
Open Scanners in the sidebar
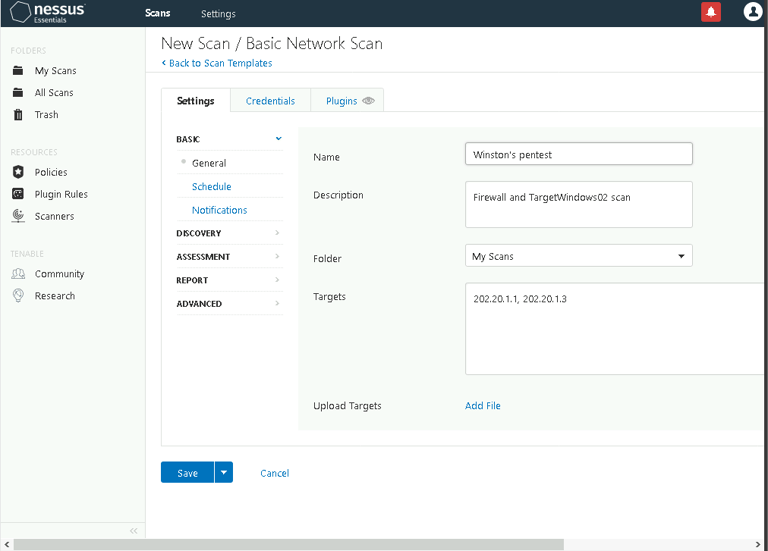(54, 216)
